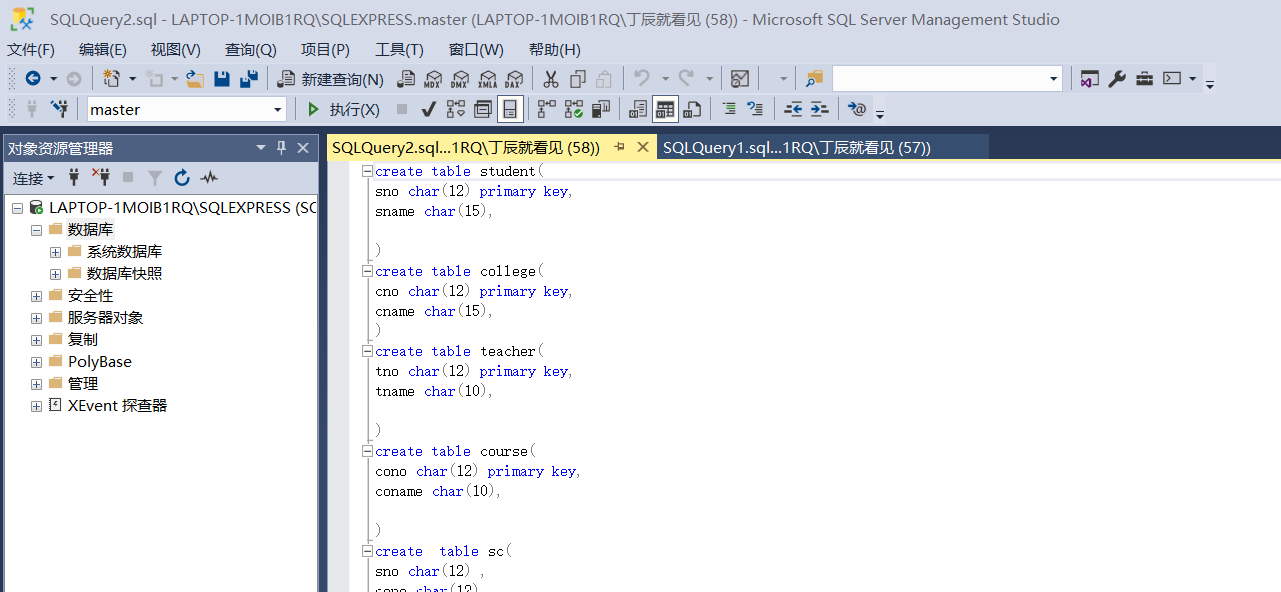The height and width of the screenshot is (592, 1281).
Task: Click the Copy icon in the toolbar
Action: click(578, 79)
